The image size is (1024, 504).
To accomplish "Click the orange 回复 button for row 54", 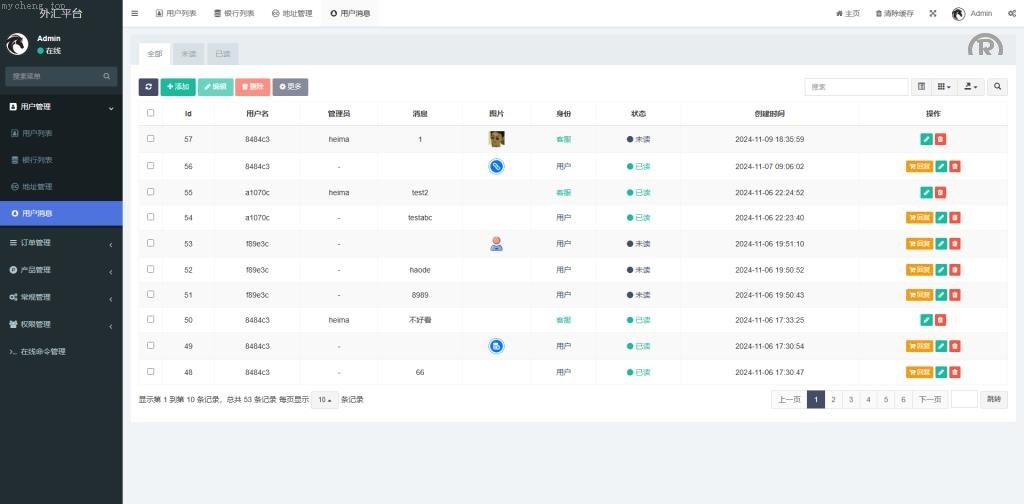I will click(x=918, y=218).
